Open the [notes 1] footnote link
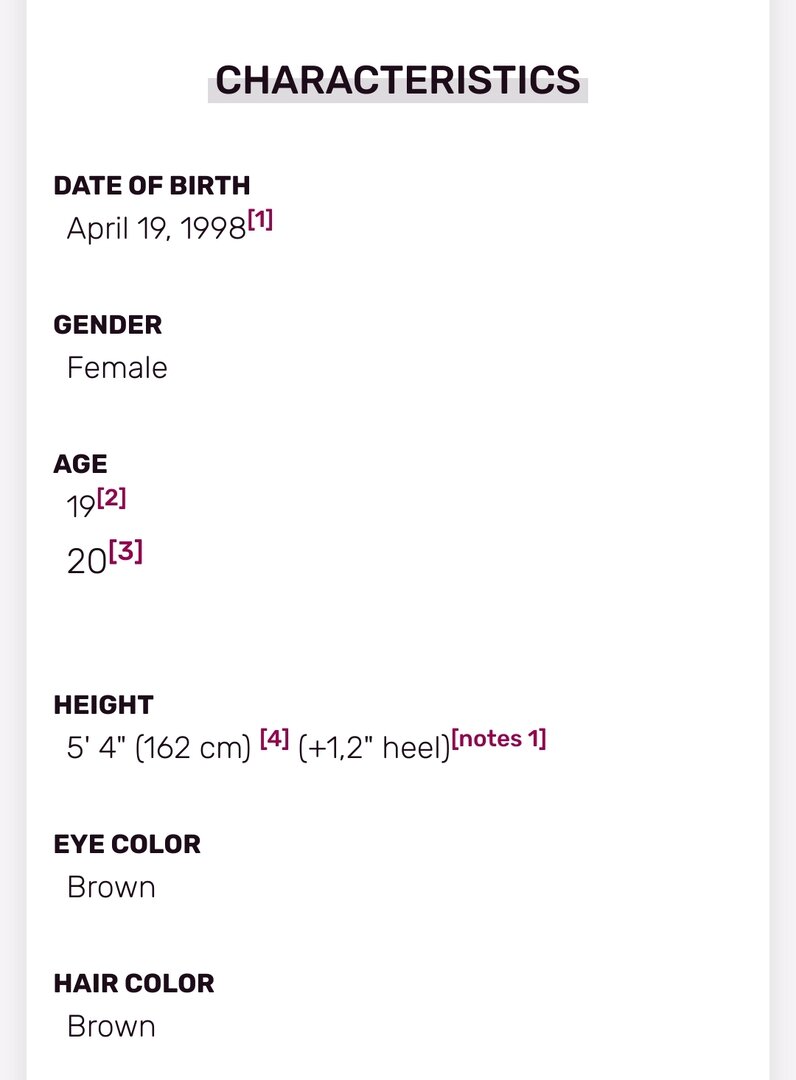 pos(499,738)
